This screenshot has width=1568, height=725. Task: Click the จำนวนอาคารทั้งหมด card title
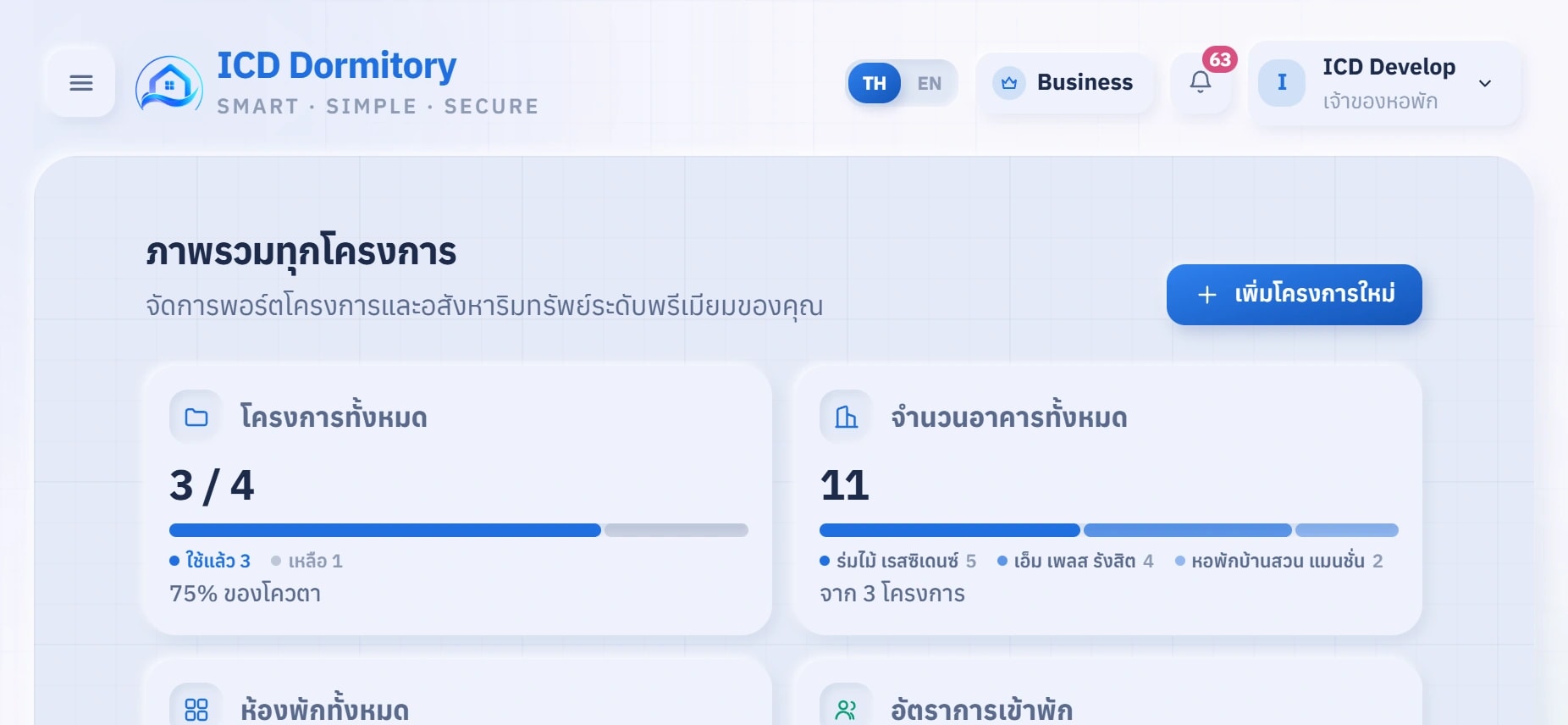[1009, 417]
